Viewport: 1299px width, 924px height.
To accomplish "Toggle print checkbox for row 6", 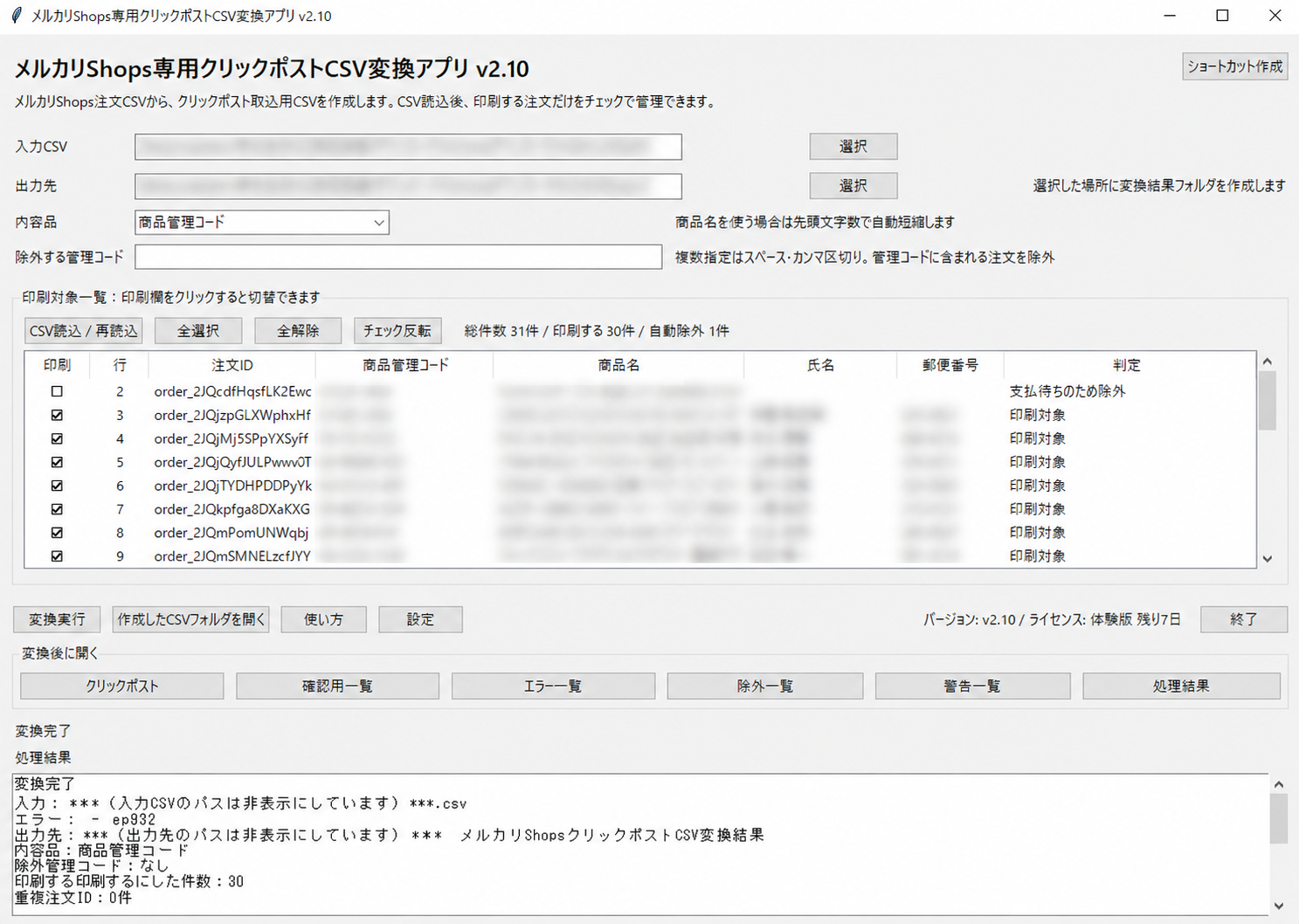I will (x=57, y=486).
